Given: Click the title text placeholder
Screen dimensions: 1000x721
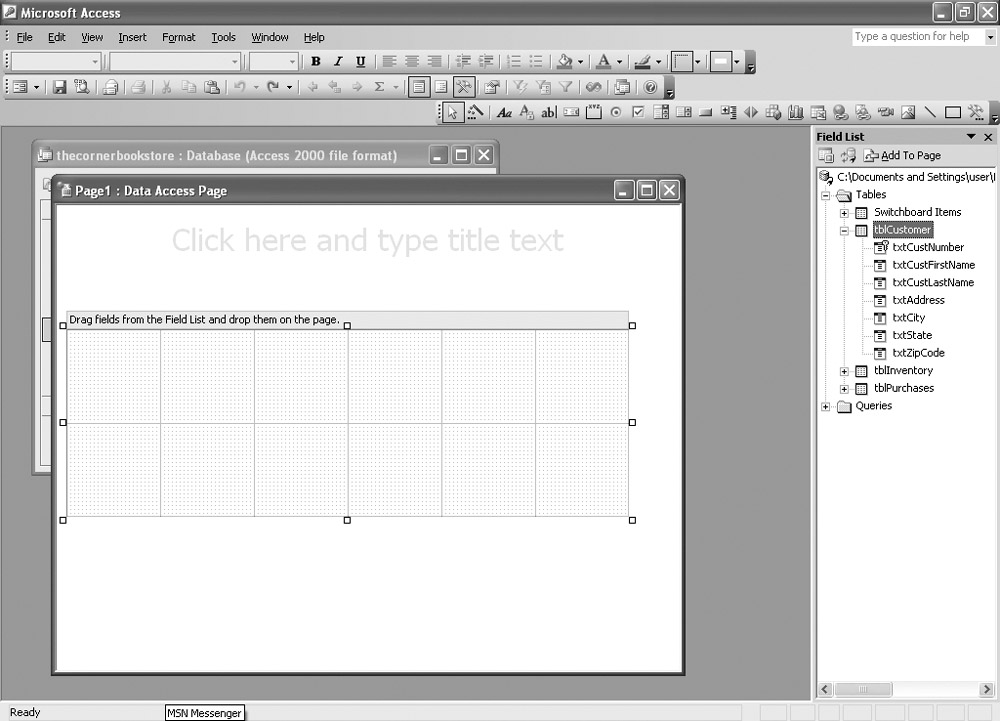Looking at the screenshot, I should click(x=367, y=240).
